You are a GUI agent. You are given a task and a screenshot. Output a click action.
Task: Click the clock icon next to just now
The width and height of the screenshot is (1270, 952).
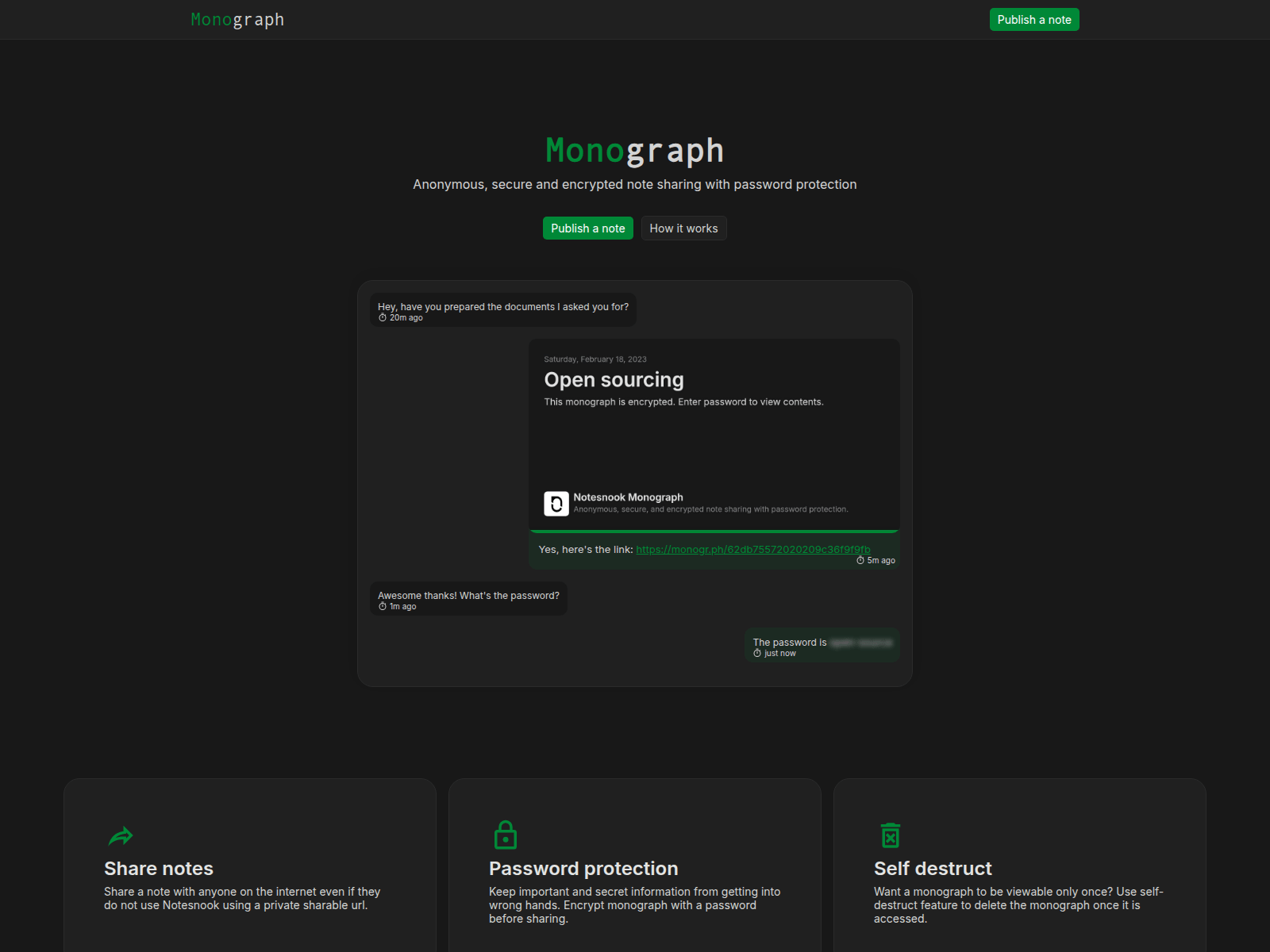757,654
